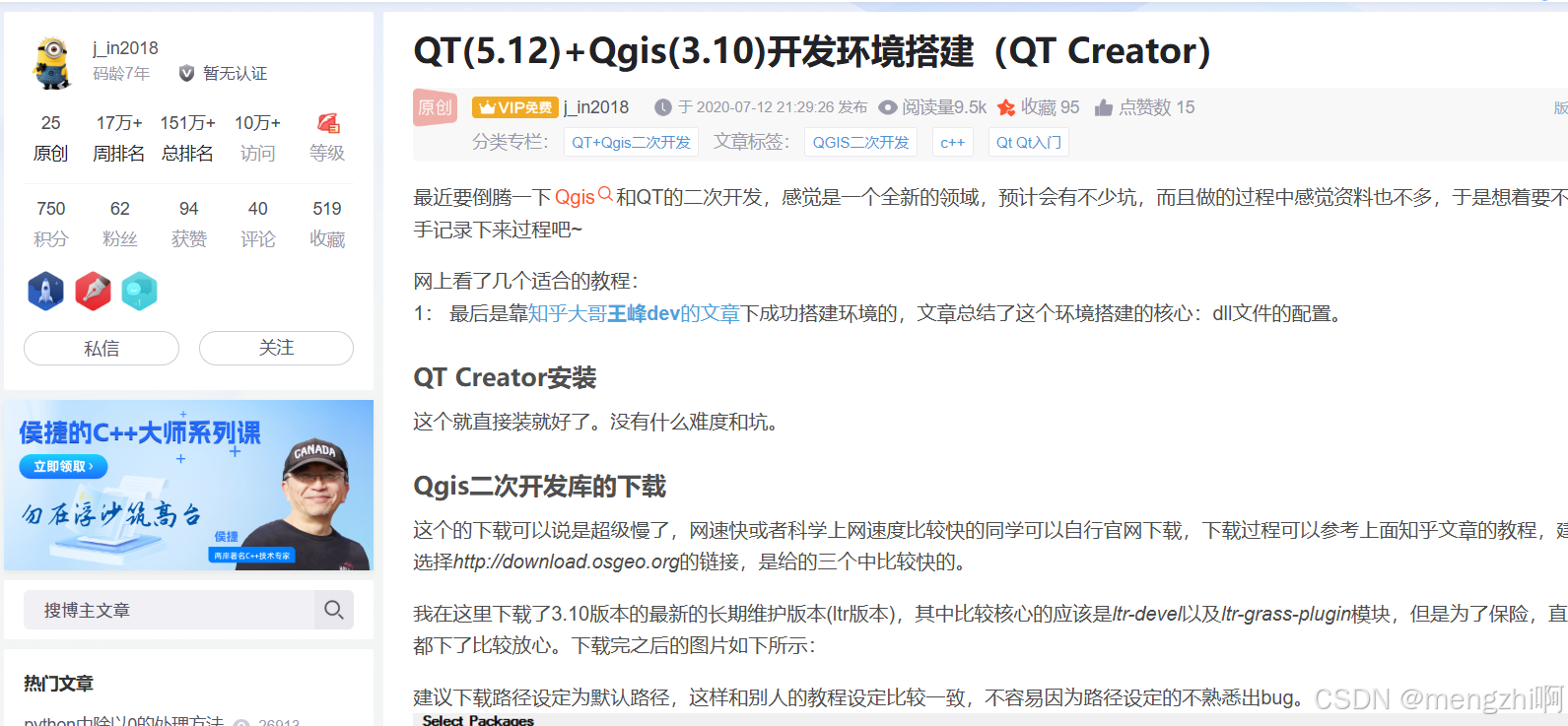Click the 关注 button
The height and width of the screenshot is (726, 1568).
[276, 348]
